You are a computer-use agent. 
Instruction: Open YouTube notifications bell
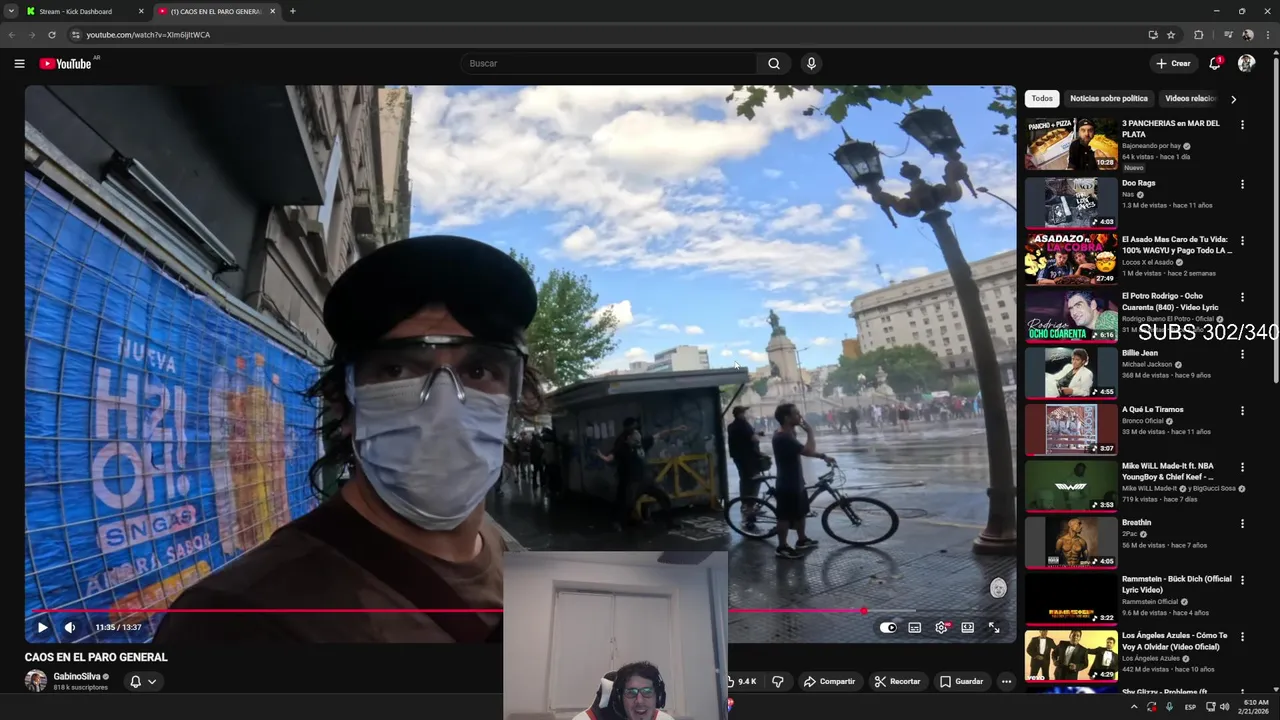[x=1215, y=63]
